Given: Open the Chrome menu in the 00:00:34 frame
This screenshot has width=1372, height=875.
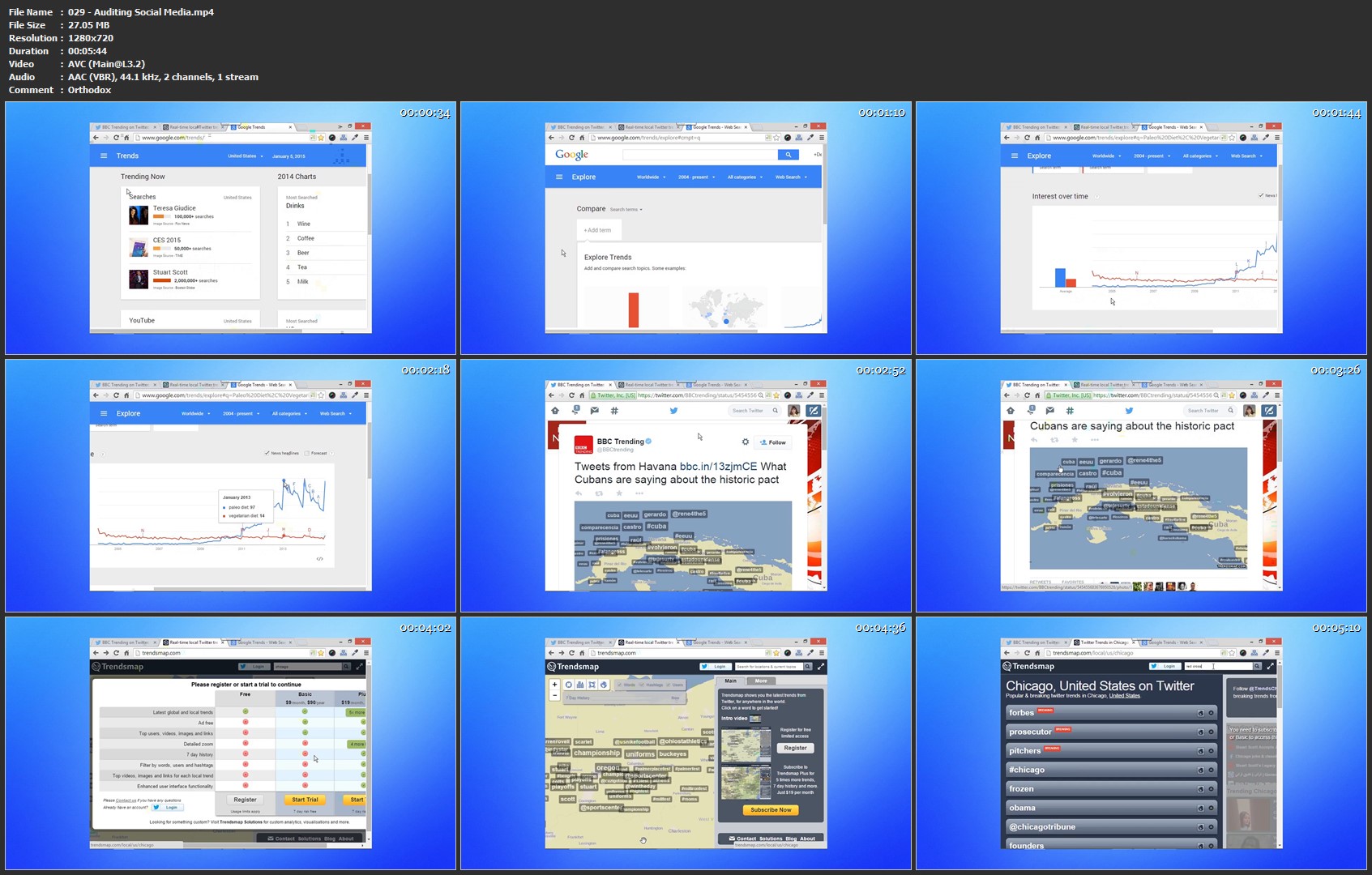Looking at the screenshot, I should pos(366,138).
